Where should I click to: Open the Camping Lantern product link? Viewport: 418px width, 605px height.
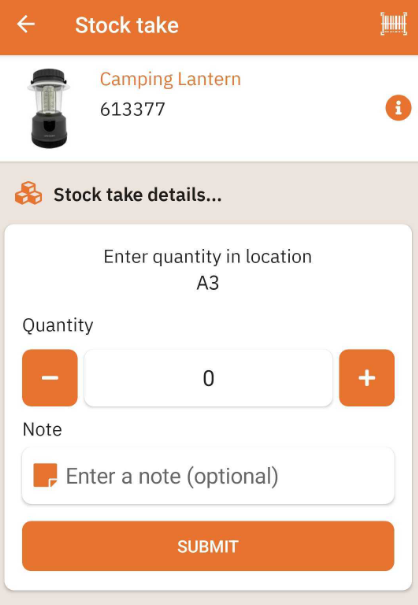coord(170,79)
